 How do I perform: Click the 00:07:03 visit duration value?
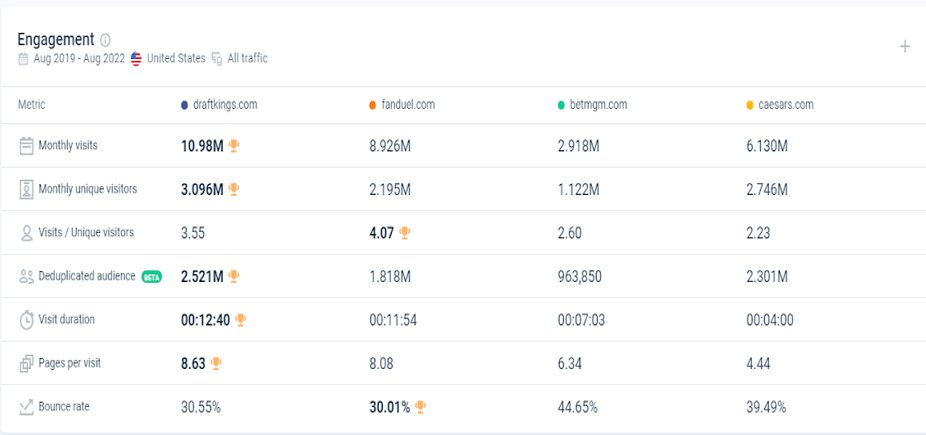point(582,320)
